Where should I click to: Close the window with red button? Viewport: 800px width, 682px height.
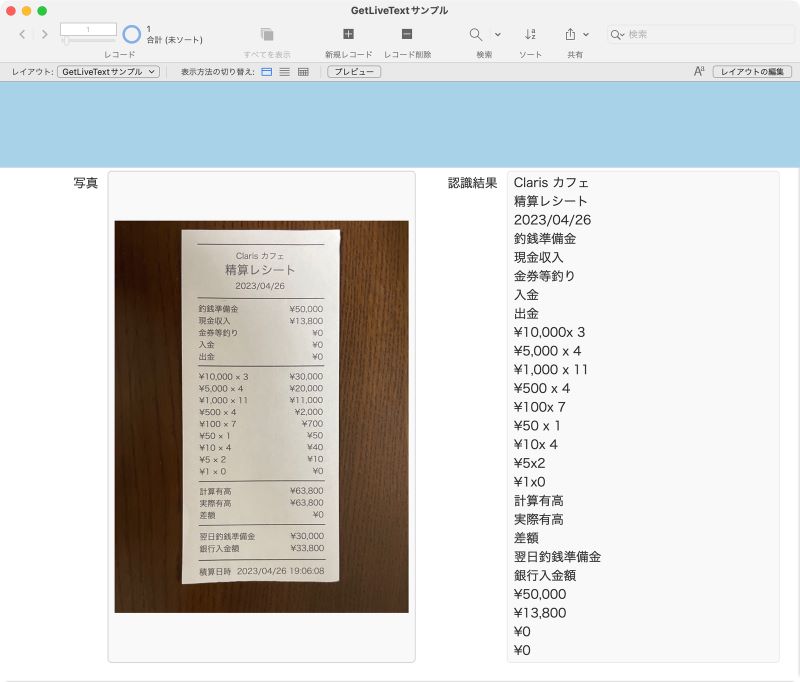pos(11,11)
